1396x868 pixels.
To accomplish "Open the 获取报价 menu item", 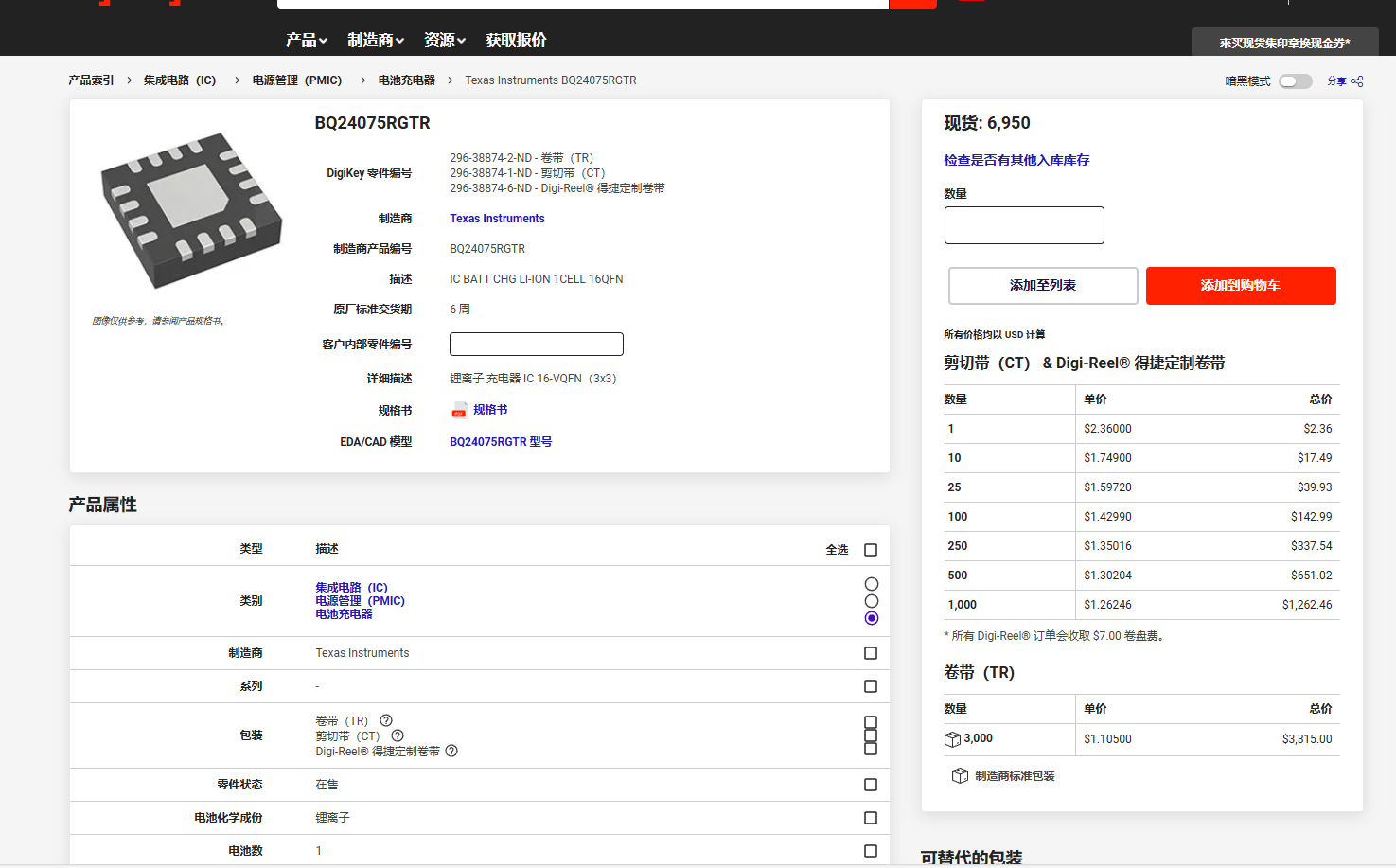I will (x=516, y=40).
